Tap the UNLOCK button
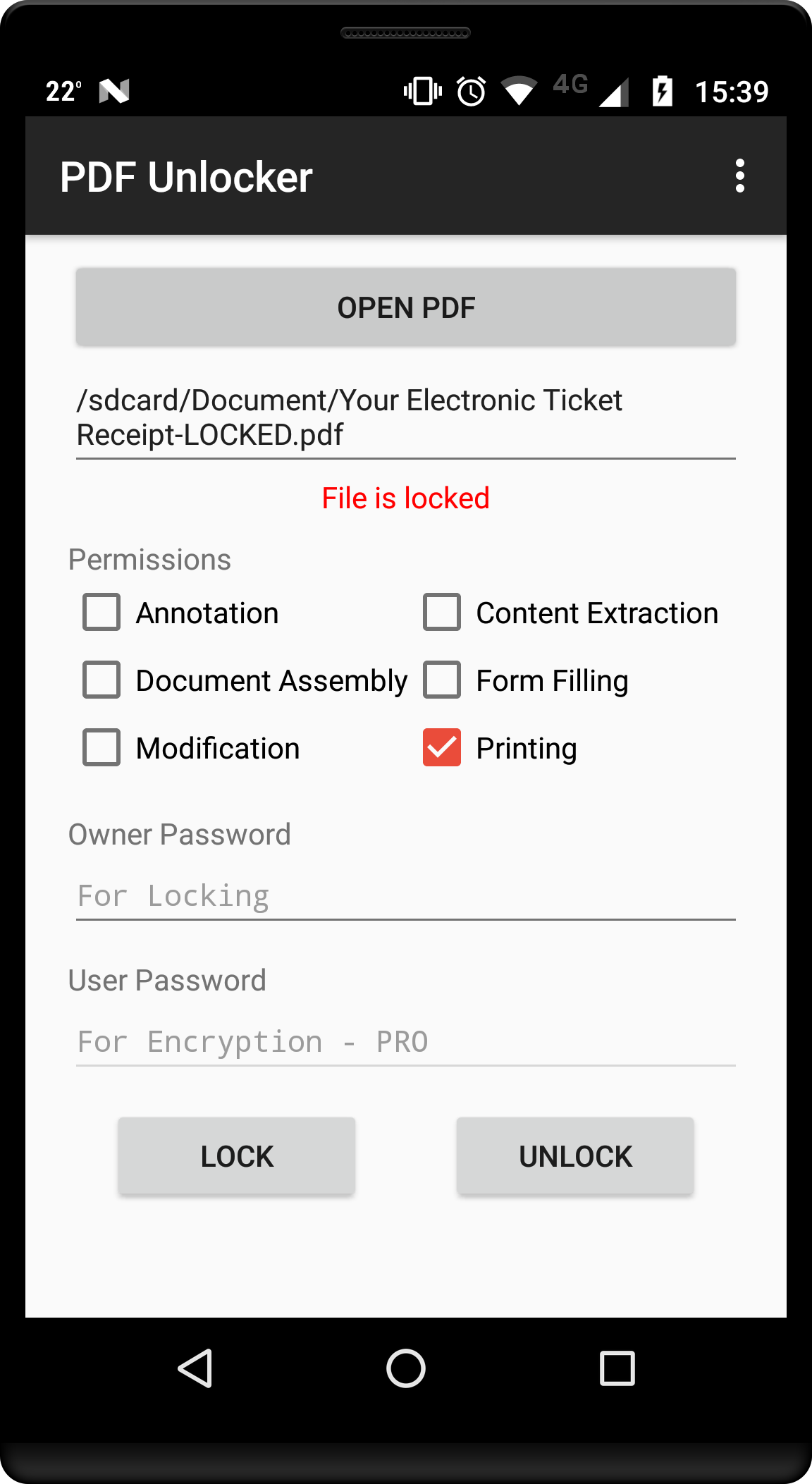 click(x=575, y=1155)
